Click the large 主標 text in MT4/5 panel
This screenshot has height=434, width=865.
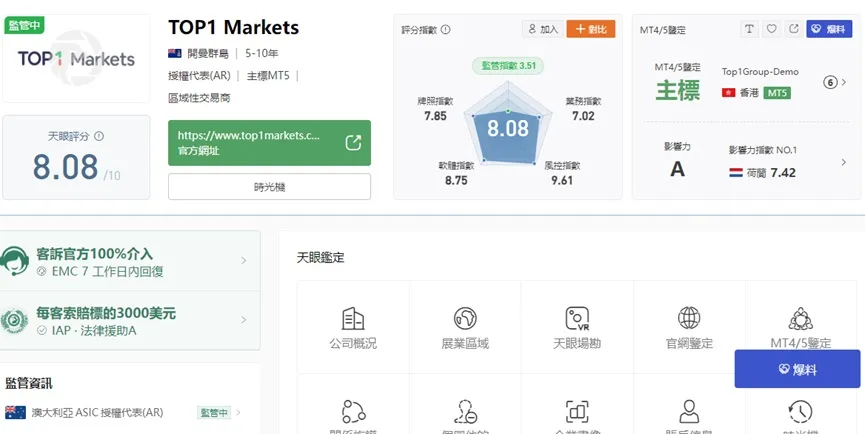677,90
